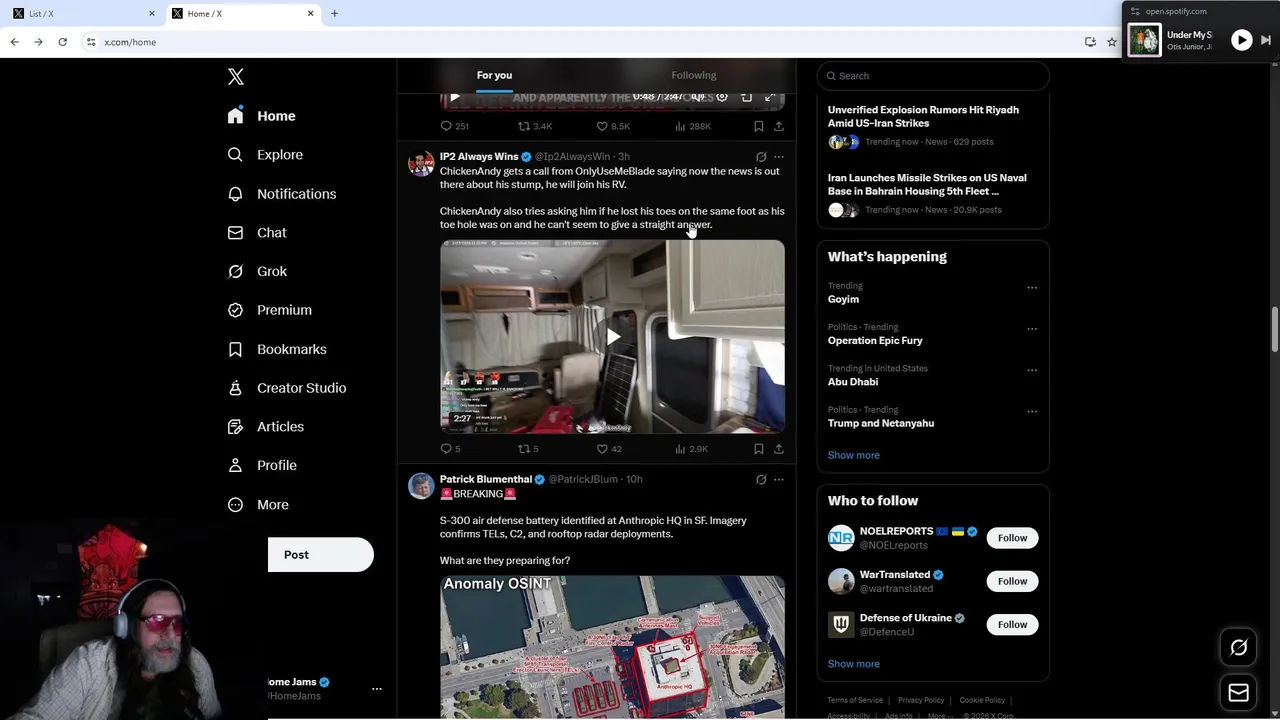
Task: Share the IP2 Always Wins post
Action: [x=779, y=449]
